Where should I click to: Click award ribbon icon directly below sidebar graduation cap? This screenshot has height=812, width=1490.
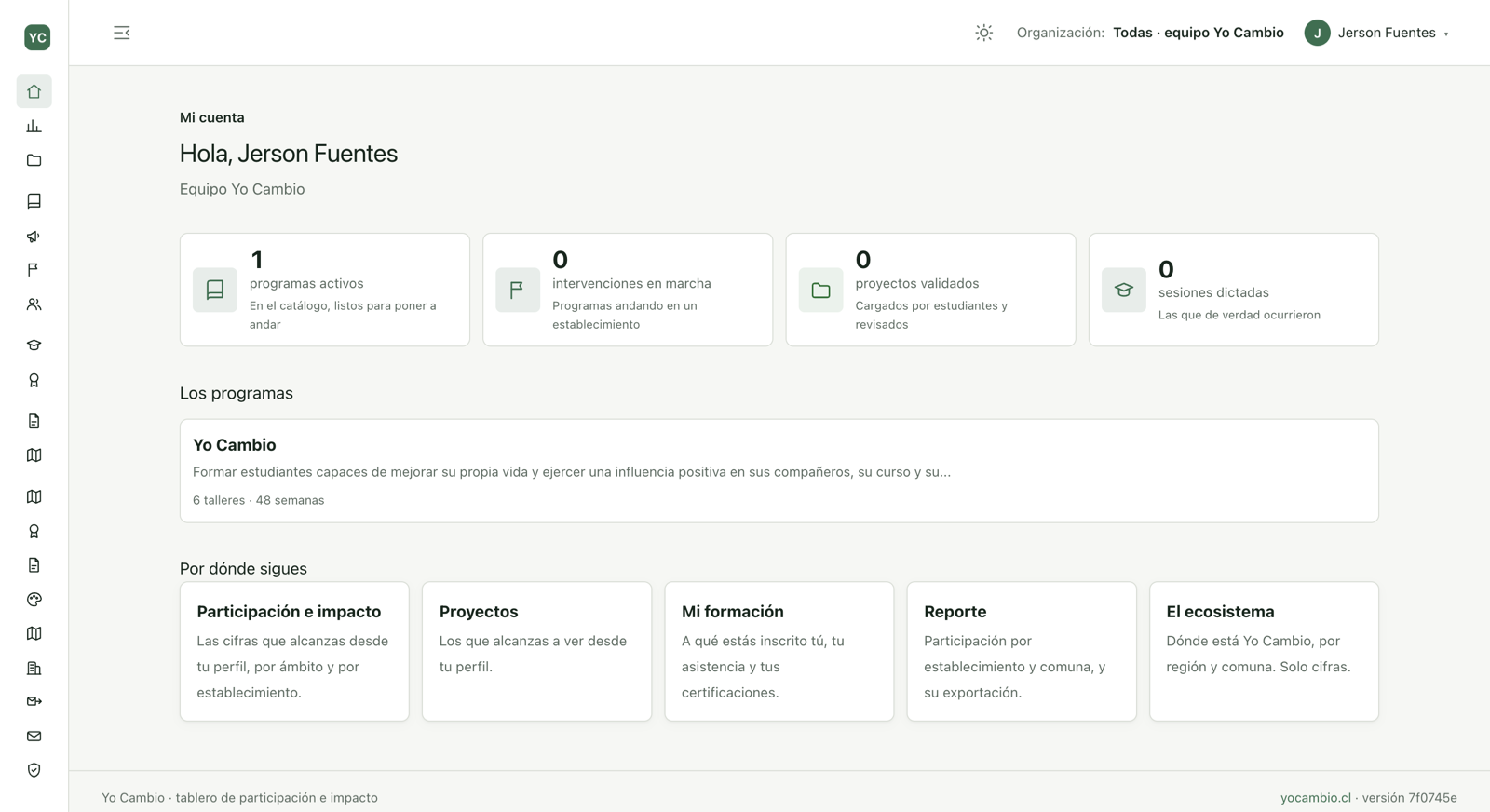[x=34, y=380]
